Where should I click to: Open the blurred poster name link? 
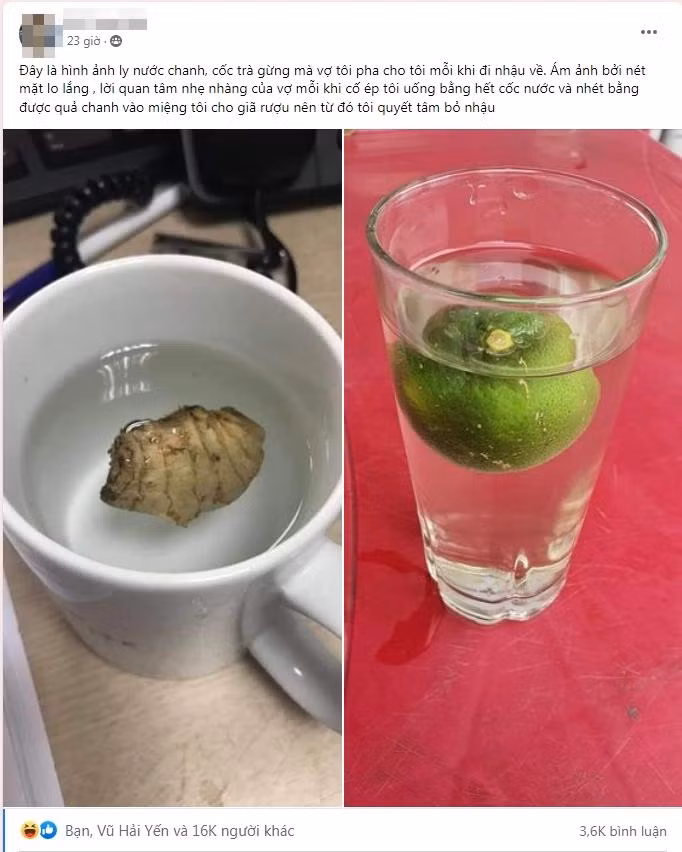(x=105, y=21)
